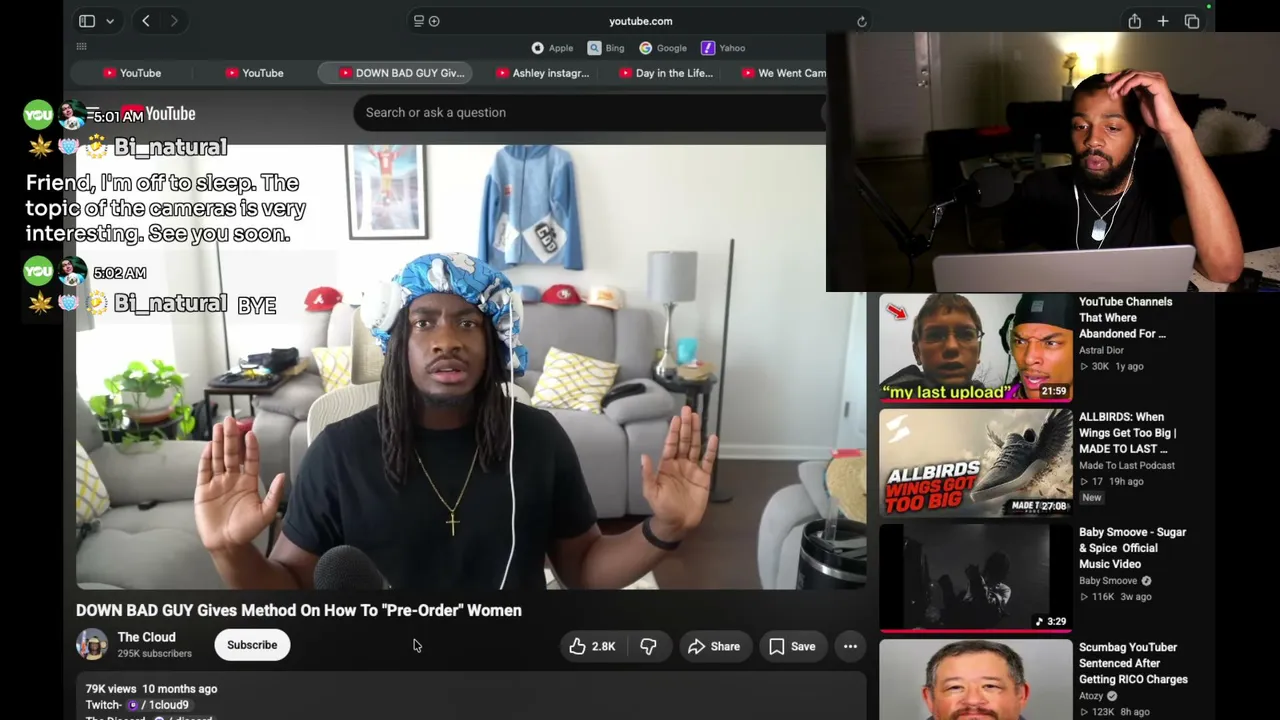Open the video Share button
This screenshot has height=720, width=1280.
pyautogui.click(x=714, y=646)
